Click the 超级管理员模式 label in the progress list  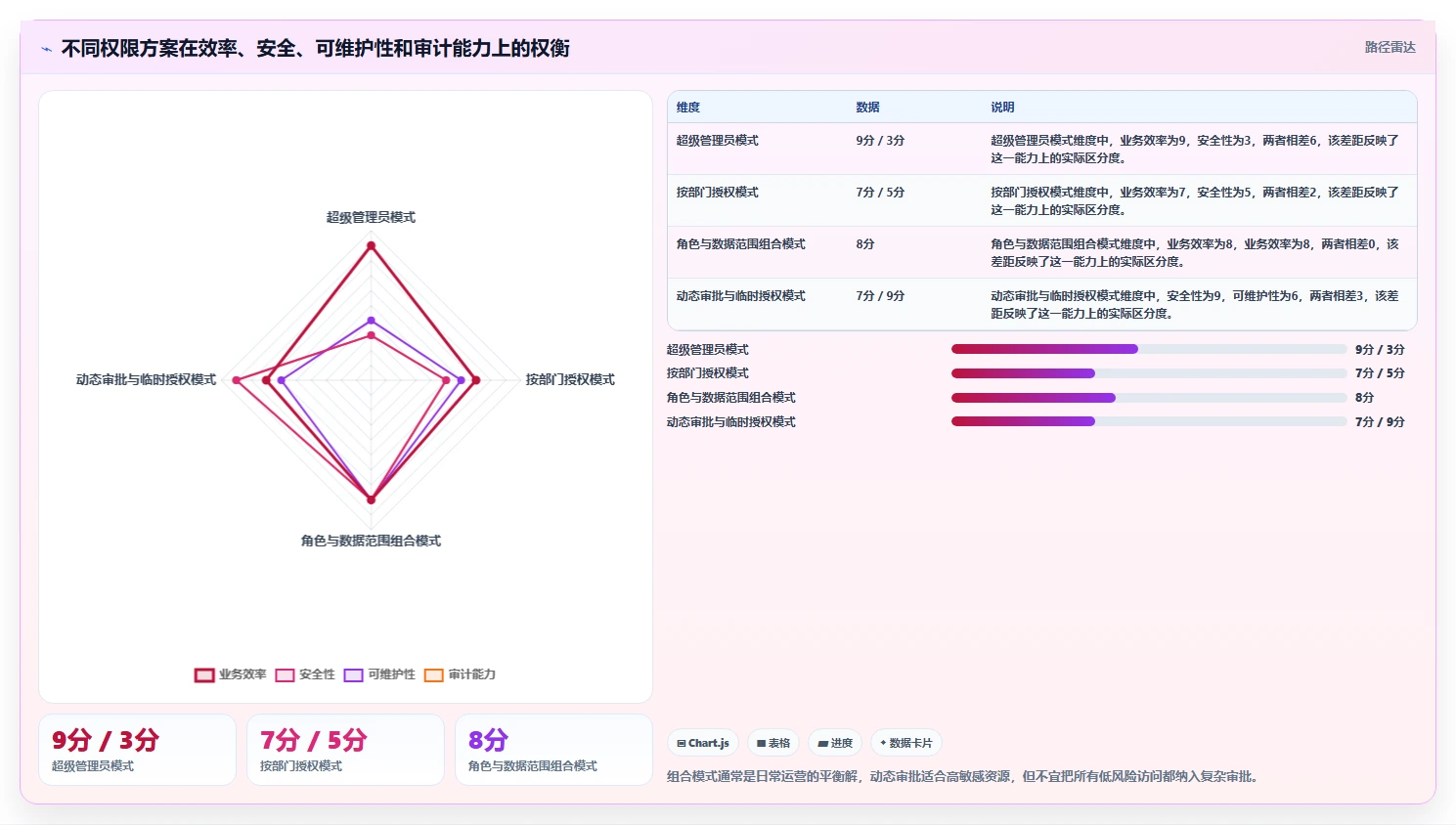click(x=708, y=350)
